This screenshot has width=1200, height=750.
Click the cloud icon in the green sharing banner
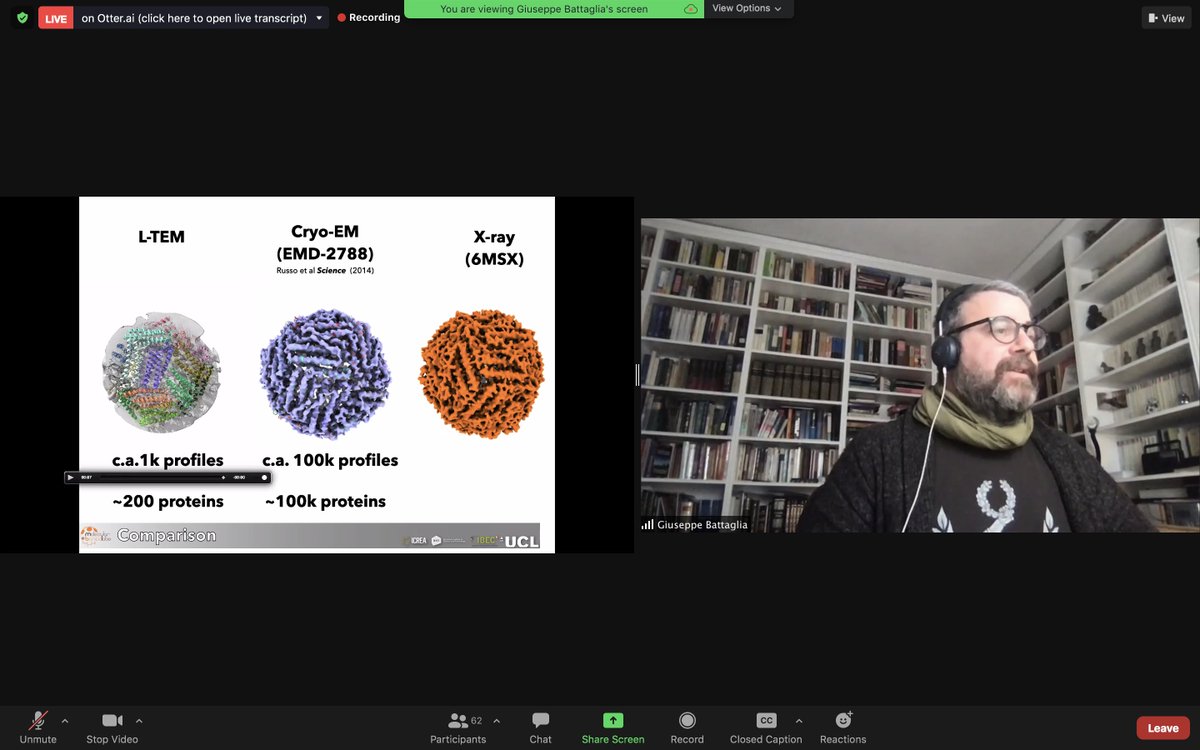690,9
